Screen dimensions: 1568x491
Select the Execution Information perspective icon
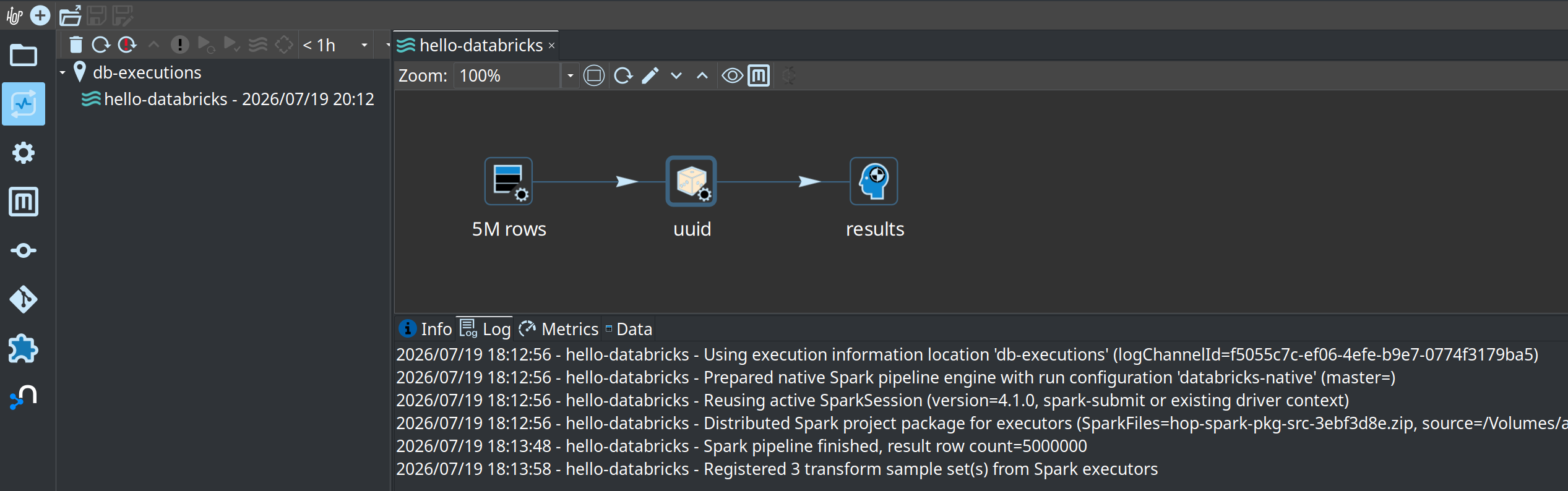[x=24, y=104]
